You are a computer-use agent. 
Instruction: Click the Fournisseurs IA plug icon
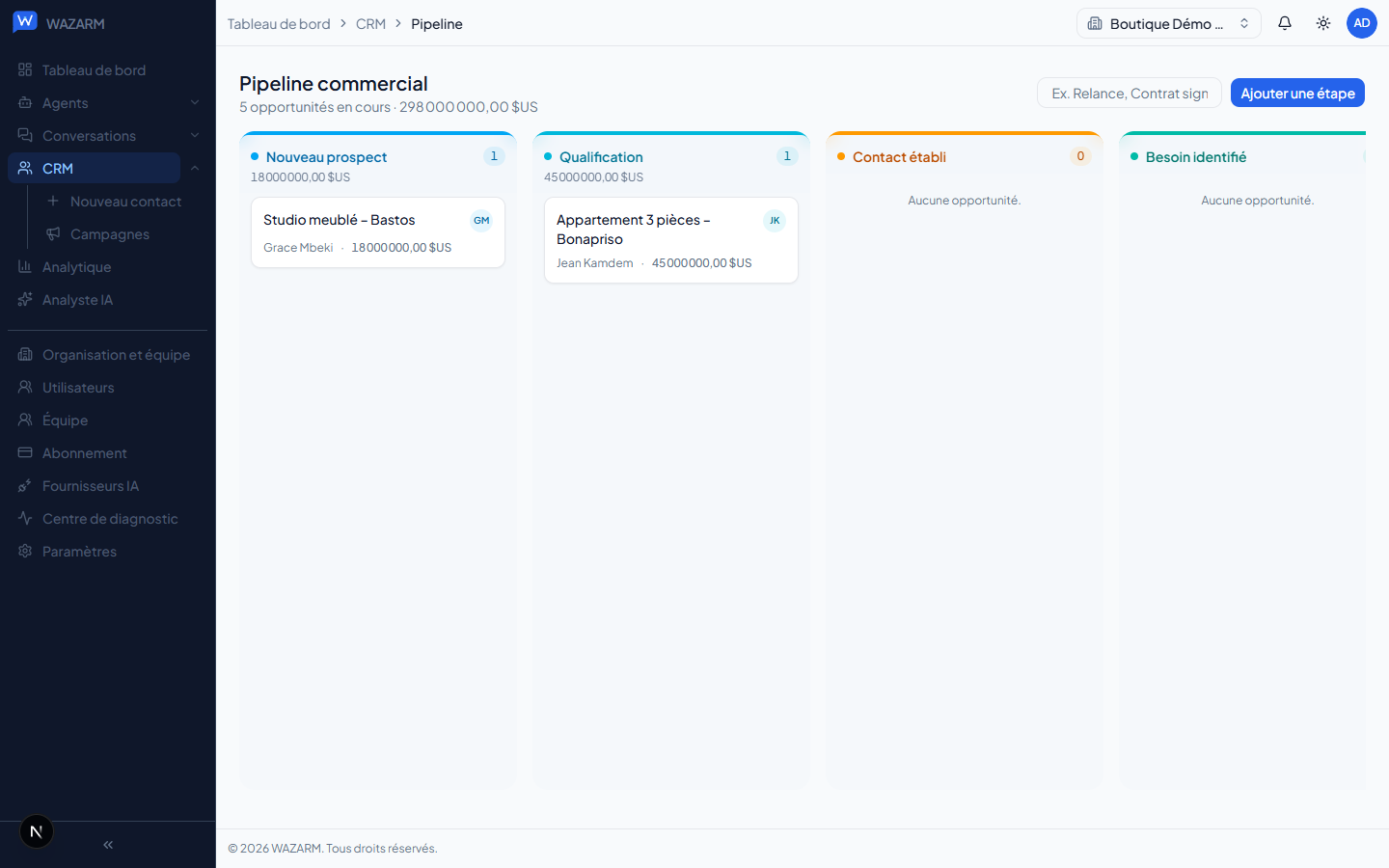(x=25, y=485)
